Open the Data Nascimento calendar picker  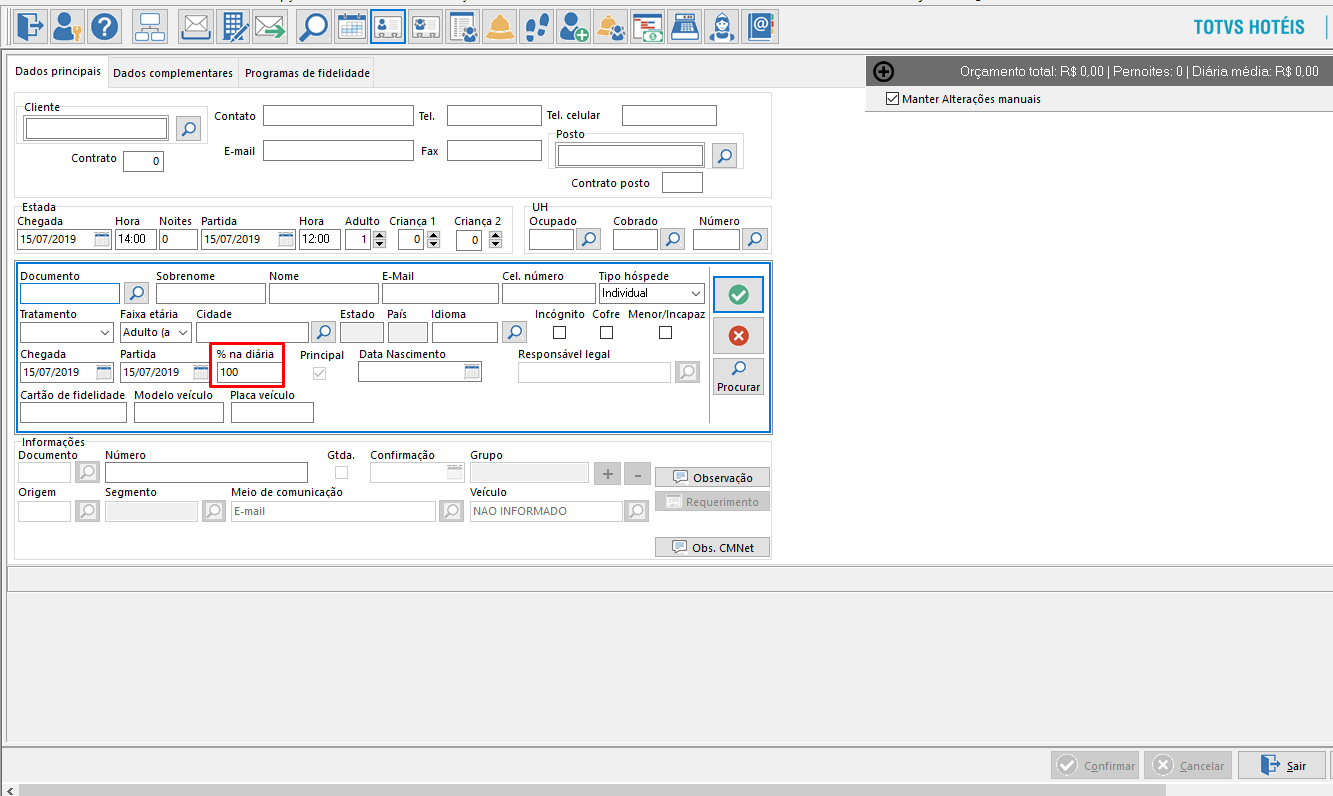click(x=472, y=372)
